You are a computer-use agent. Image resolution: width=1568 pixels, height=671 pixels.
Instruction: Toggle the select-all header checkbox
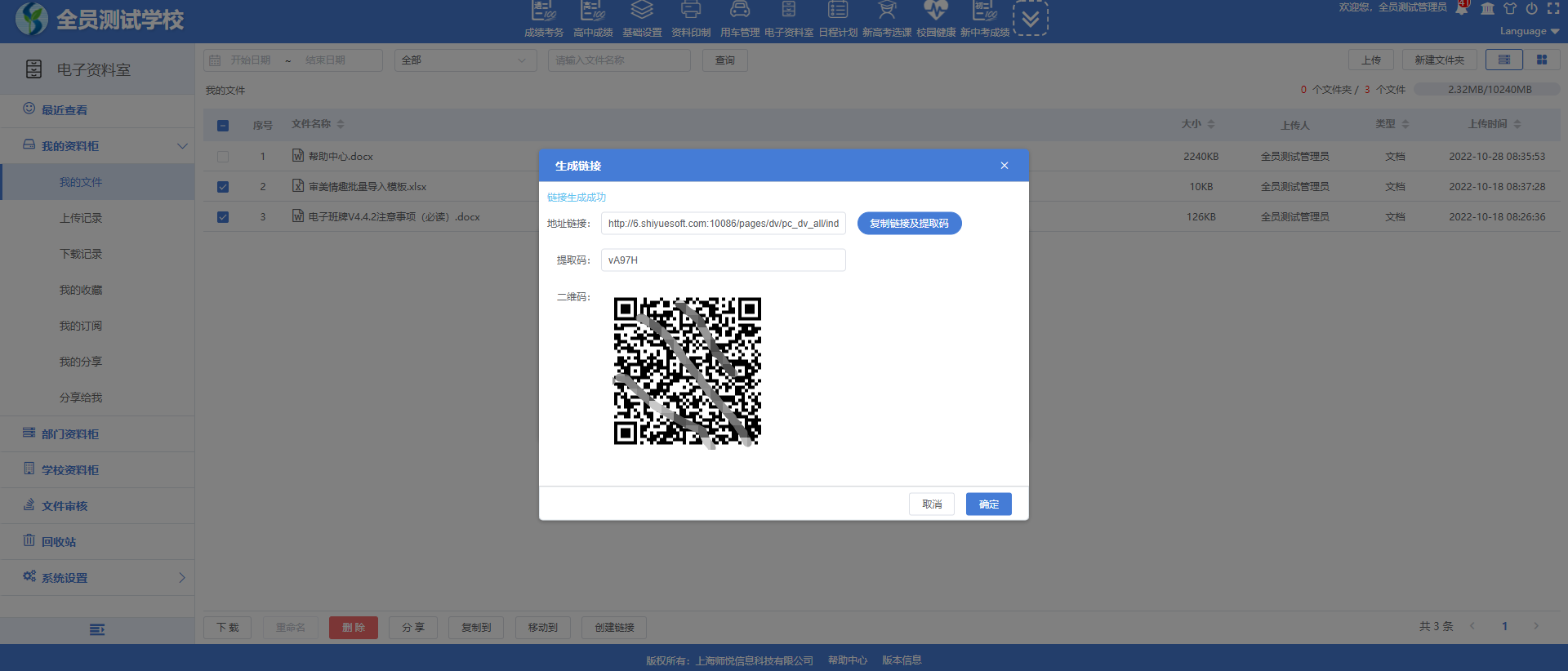pyautogui.click(x=223, y=126)
